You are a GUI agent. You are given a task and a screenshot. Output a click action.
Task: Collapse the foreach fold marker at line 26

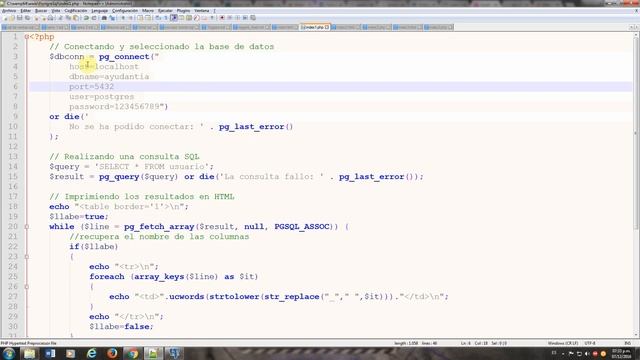click(27, 287)
